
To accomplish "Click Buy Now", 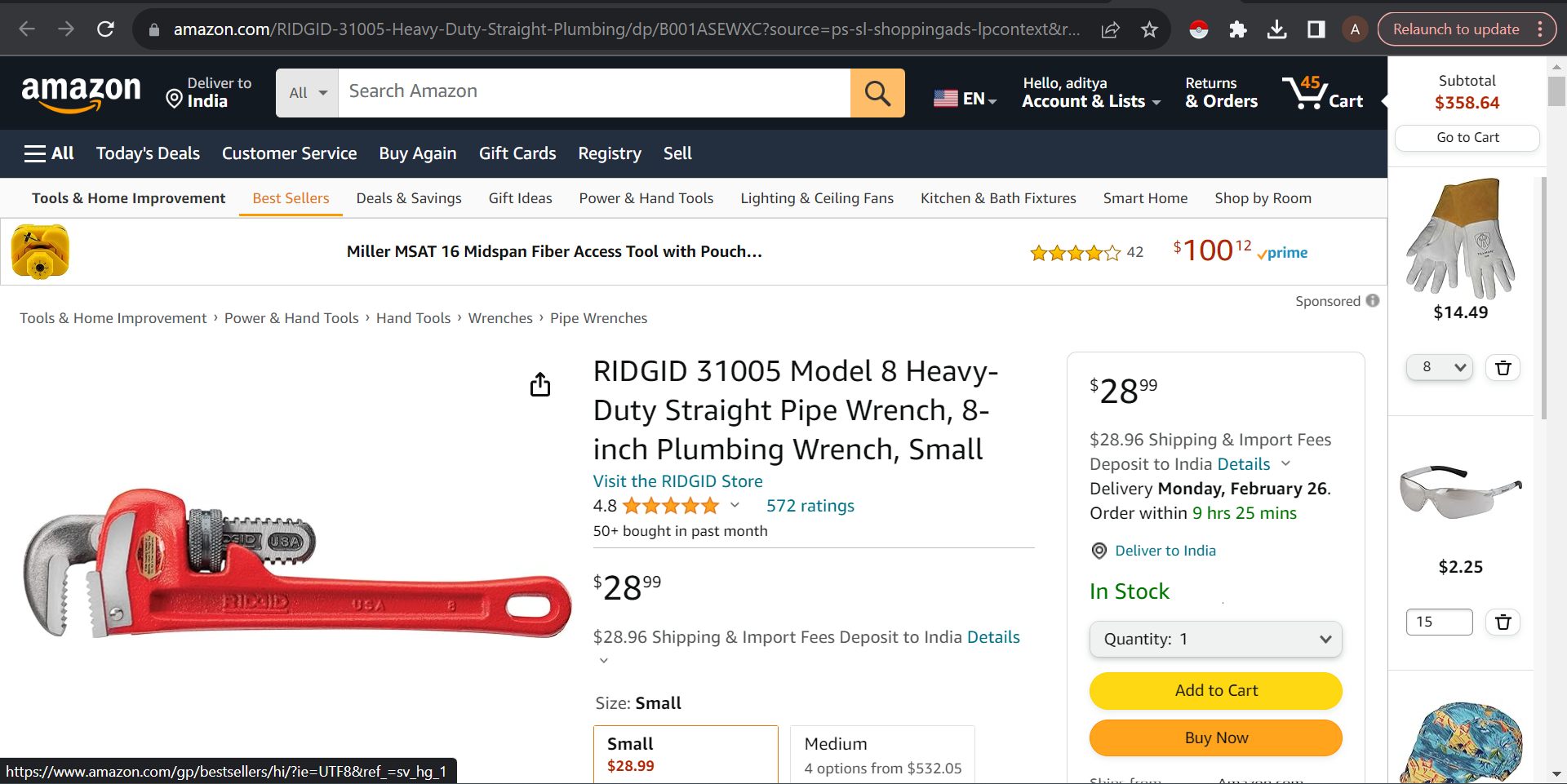I will click(x=1214, y=737).
